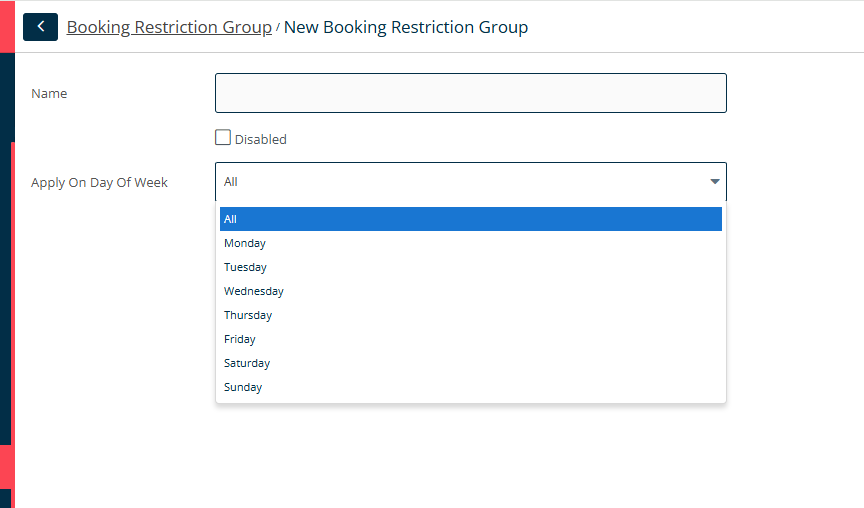Click the Apply On Day Of Week label
The height and width of the screenshot is (508, 864).
point(99,182)
